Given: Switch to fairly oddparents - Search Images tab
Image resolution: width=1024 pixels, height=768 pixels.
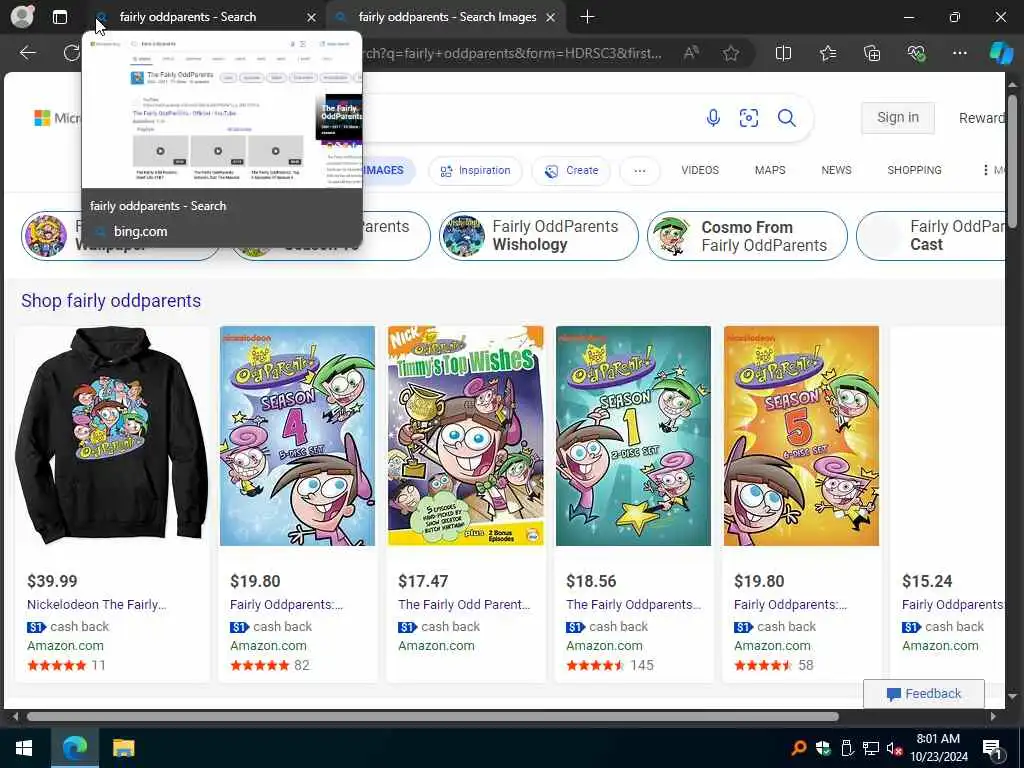Looking at the screenshot, I should coord(447,17).
